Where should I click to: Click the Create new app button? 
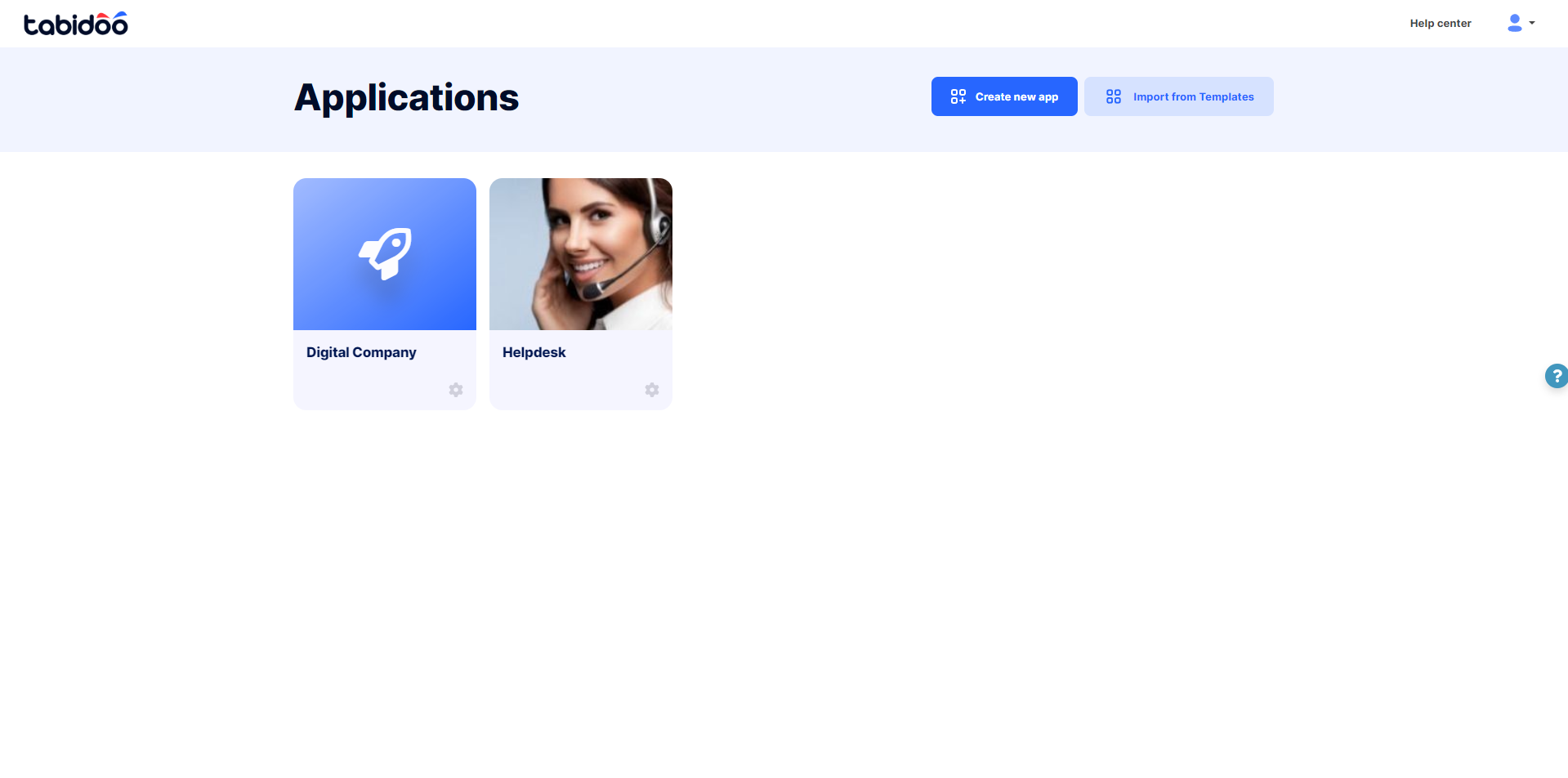tap(1004, 96)
